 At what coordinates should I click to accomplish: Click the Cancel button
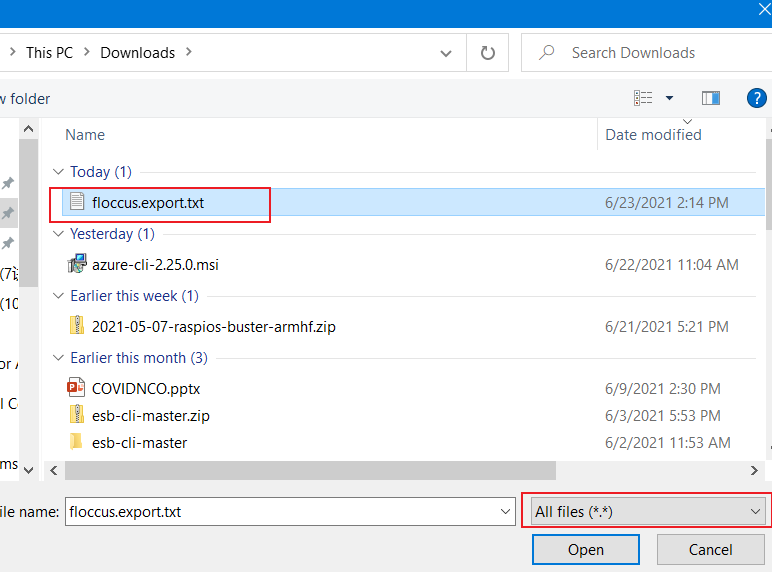coord(710,549)
